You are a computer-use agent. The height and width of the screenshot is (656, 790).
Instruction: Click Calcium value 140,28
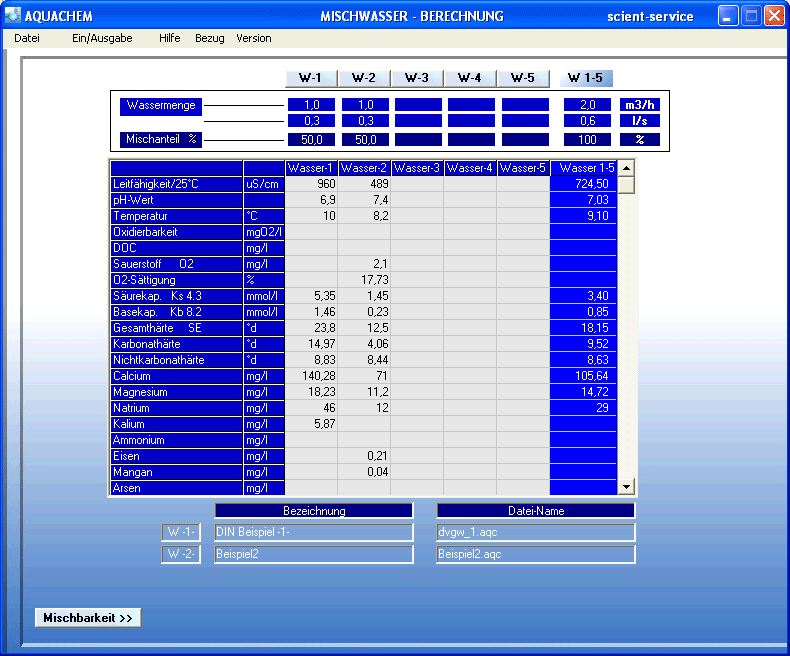pos(311,376)
